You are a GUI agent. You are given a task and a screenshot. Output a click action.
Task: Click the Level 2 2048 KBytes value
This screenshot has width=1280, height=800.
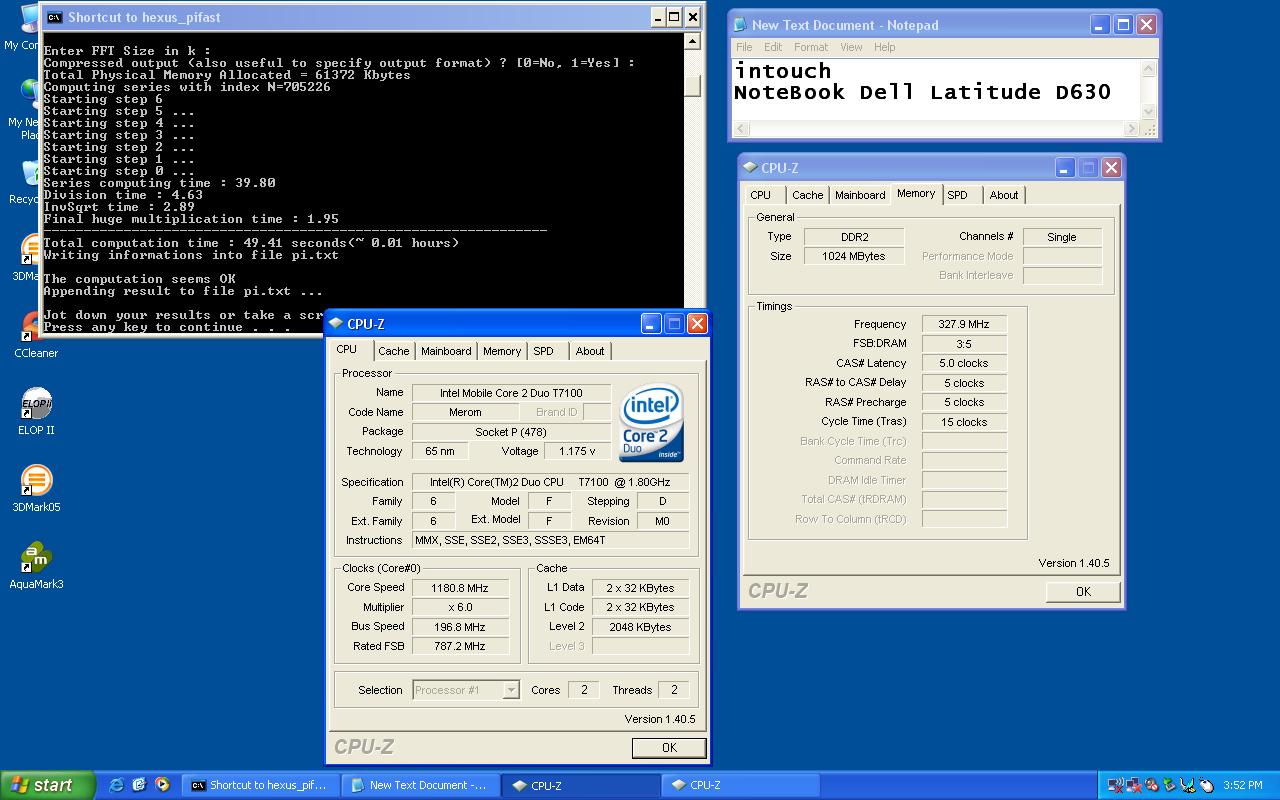[640, 627]
